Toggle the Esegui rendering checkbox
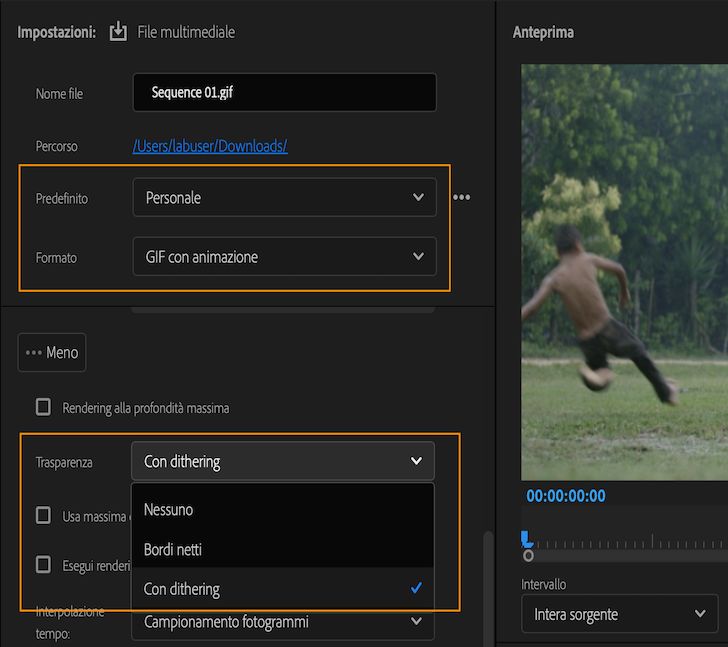728x647 pixels. click(43, 564)
